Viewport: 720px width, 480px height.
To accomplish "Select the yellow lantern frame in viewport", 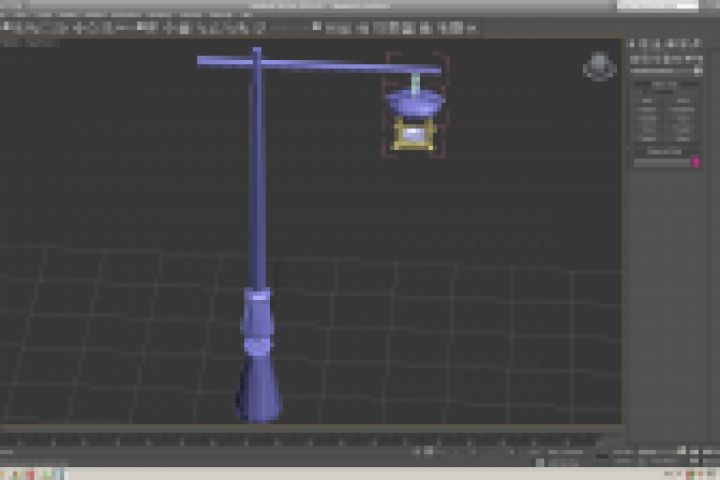I will (413, 133).
